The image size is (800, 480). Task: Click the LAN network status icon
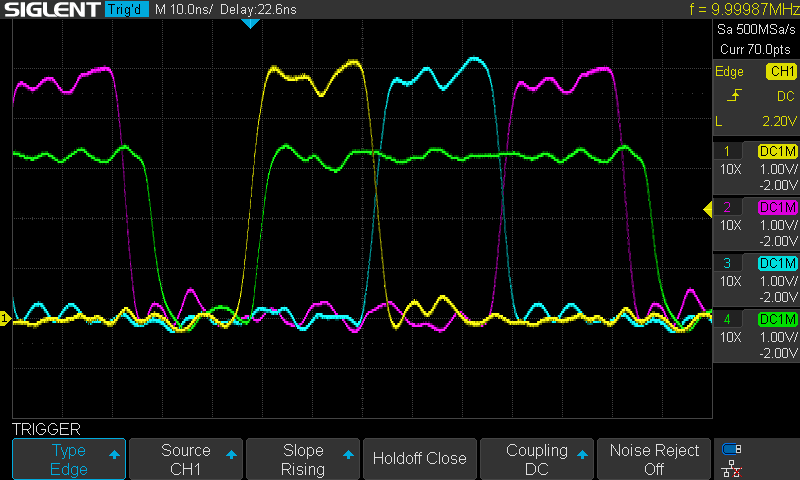click(732, 468)
